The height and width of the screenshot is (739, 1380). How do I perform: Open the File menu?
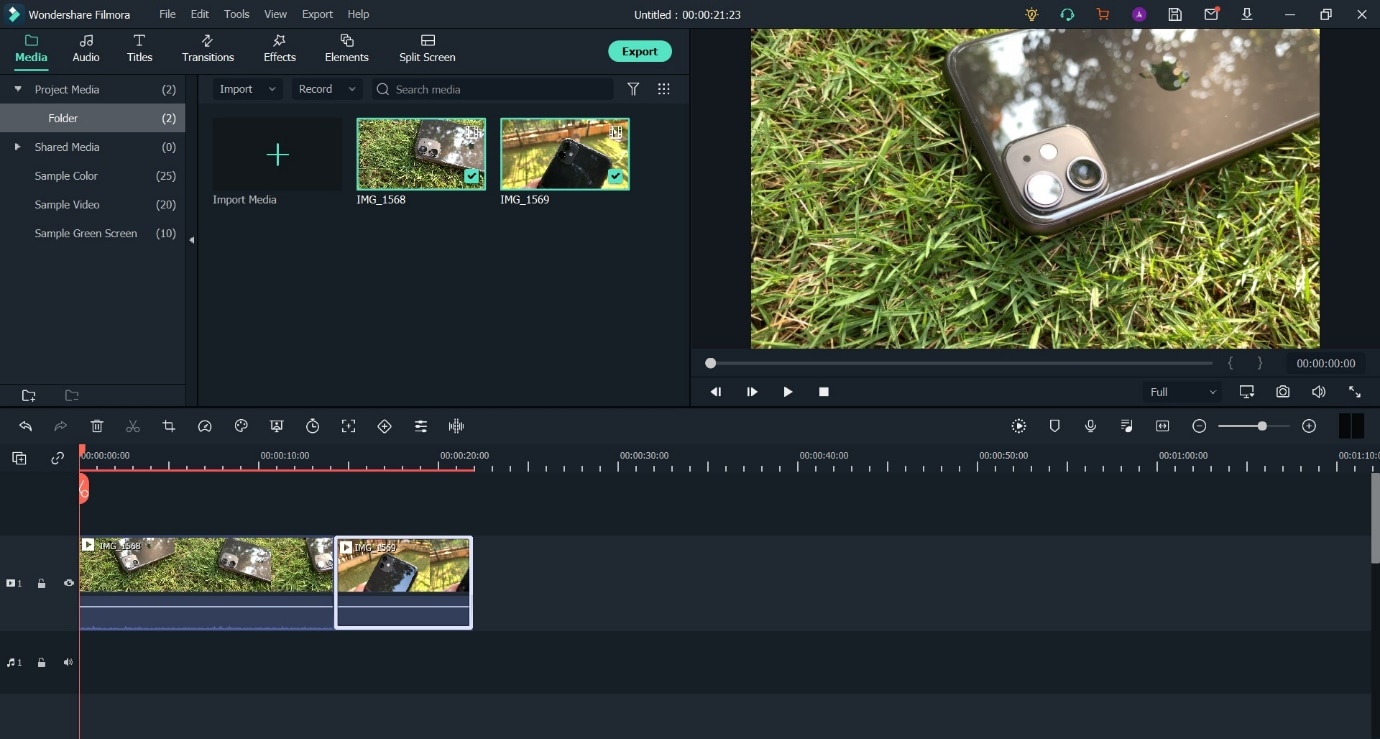coord(167,14)
